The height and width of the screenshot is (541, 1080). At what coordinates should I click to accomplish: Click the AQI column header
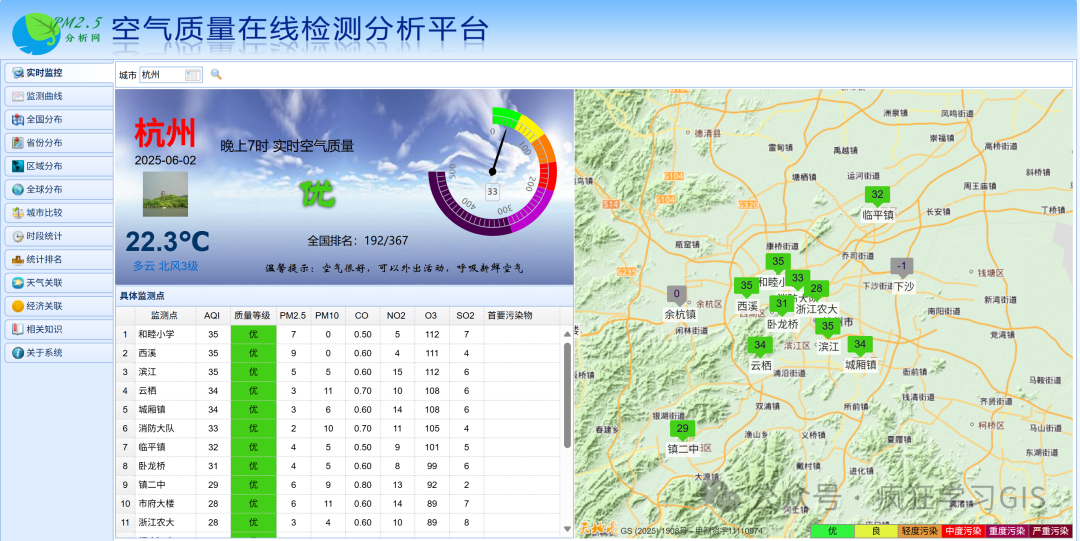click(x=212, y=316)
